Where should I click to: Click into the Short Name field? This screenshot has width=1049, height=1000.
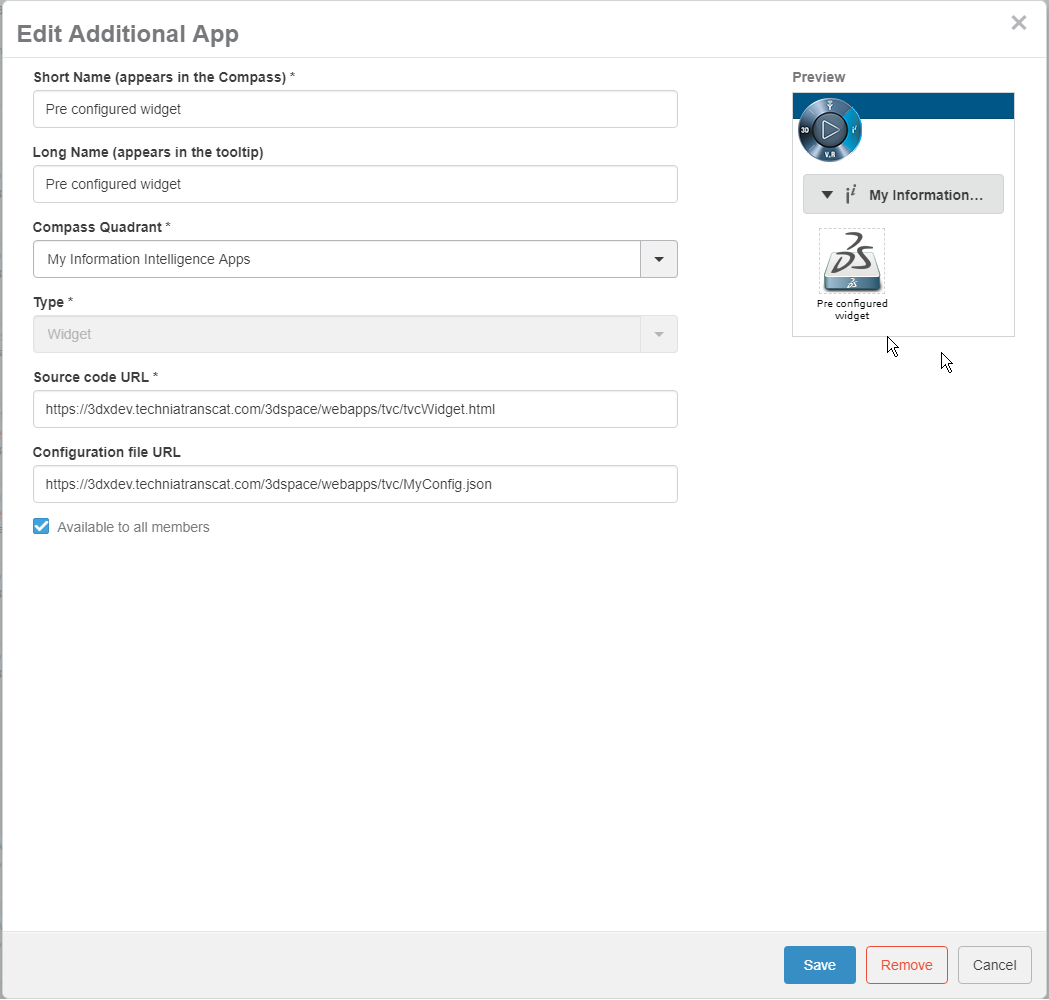[355, 109]
